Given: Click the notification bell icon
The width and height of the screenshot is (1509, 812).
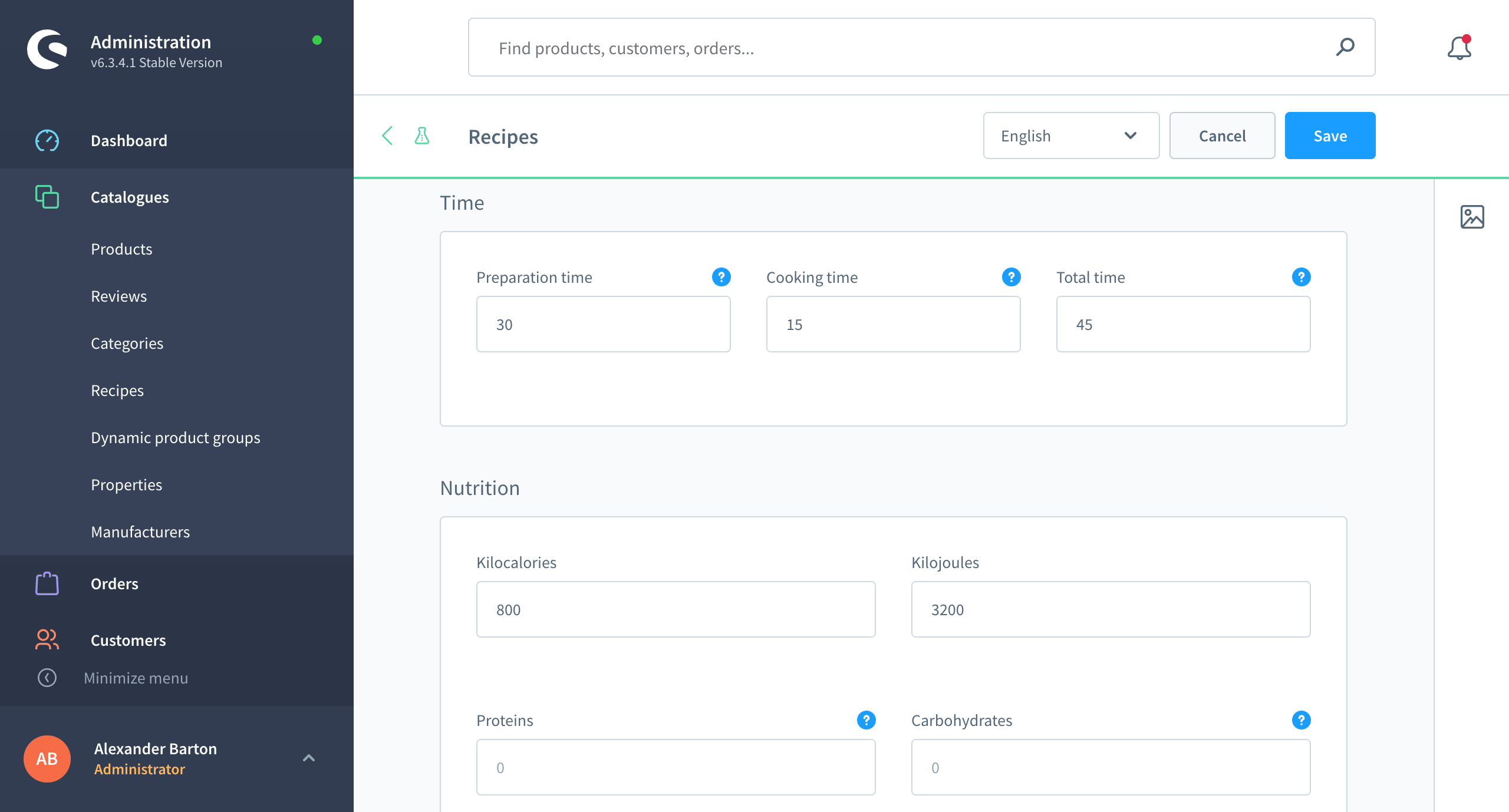Looking at the screenshot, I should (1459, 48).
